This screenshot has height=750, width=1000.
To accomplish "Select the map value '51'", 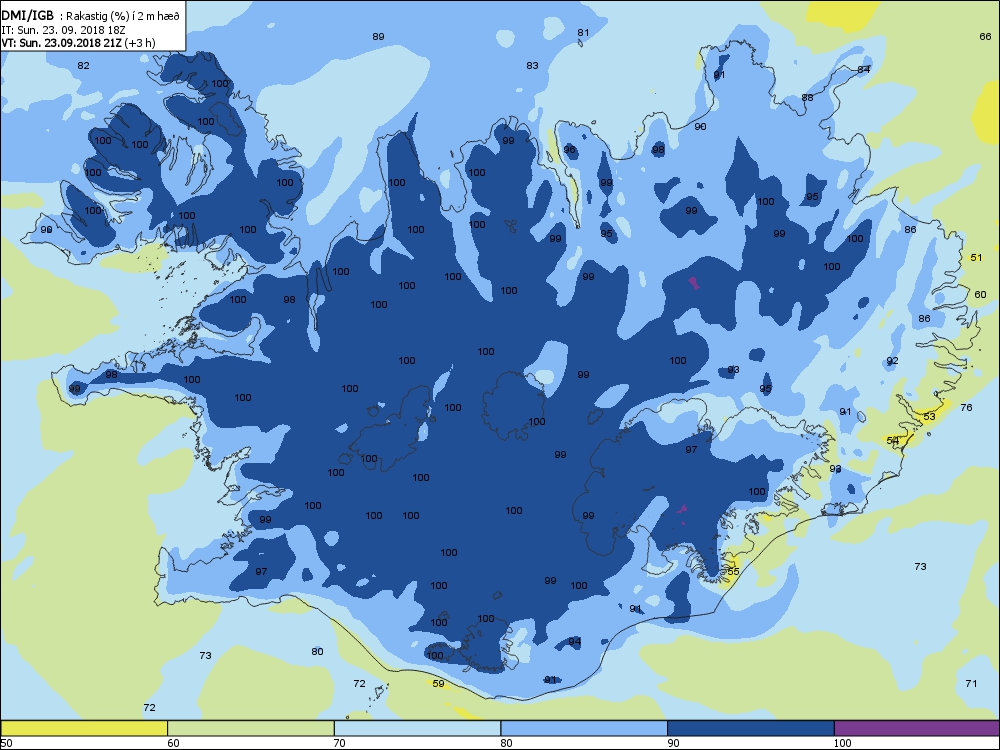I will pos(976,257).
